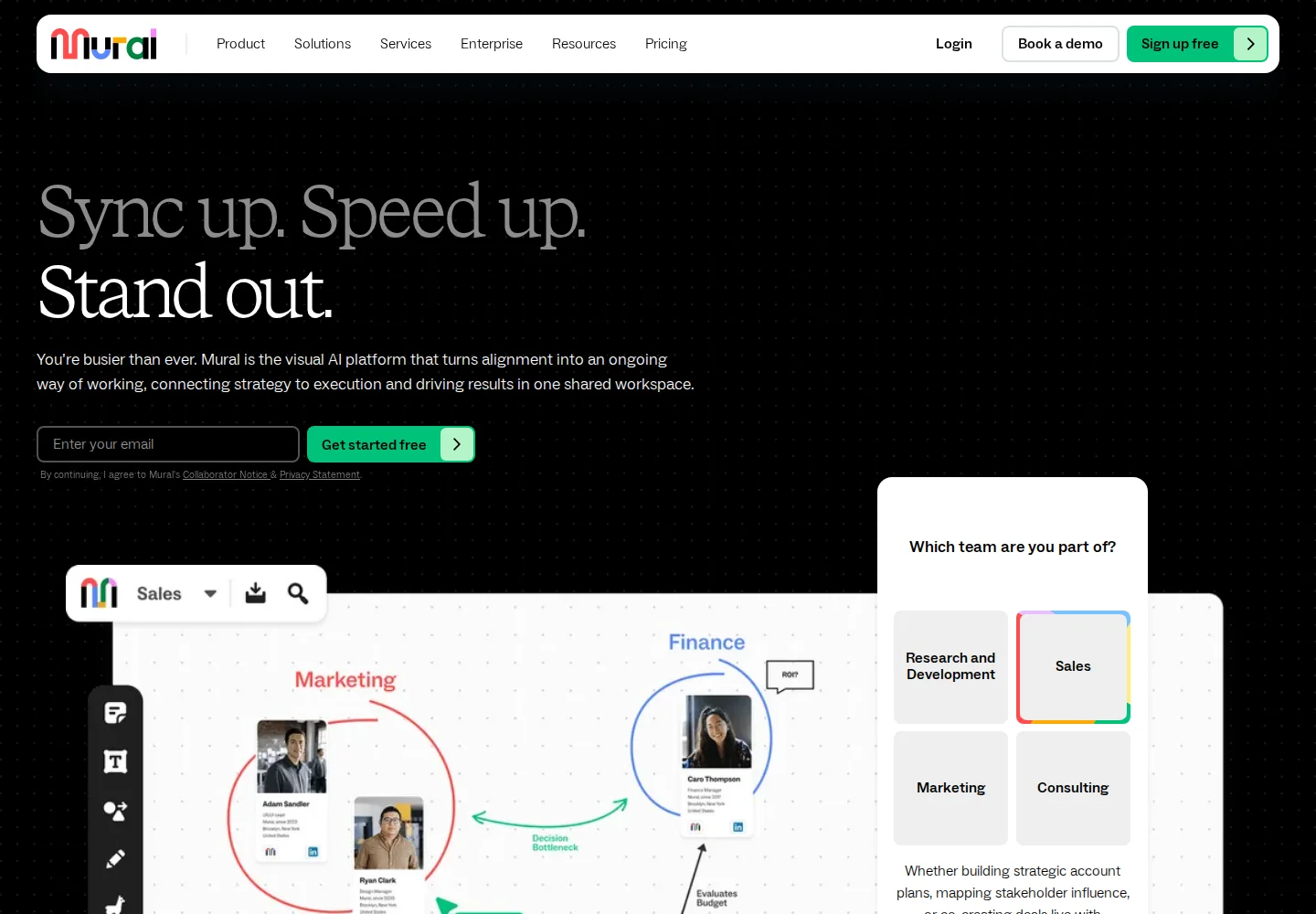This screenshot has height=914, width=1316.
Task: Open the Collaborator Notice link
Action: click(x=225, y=474)
